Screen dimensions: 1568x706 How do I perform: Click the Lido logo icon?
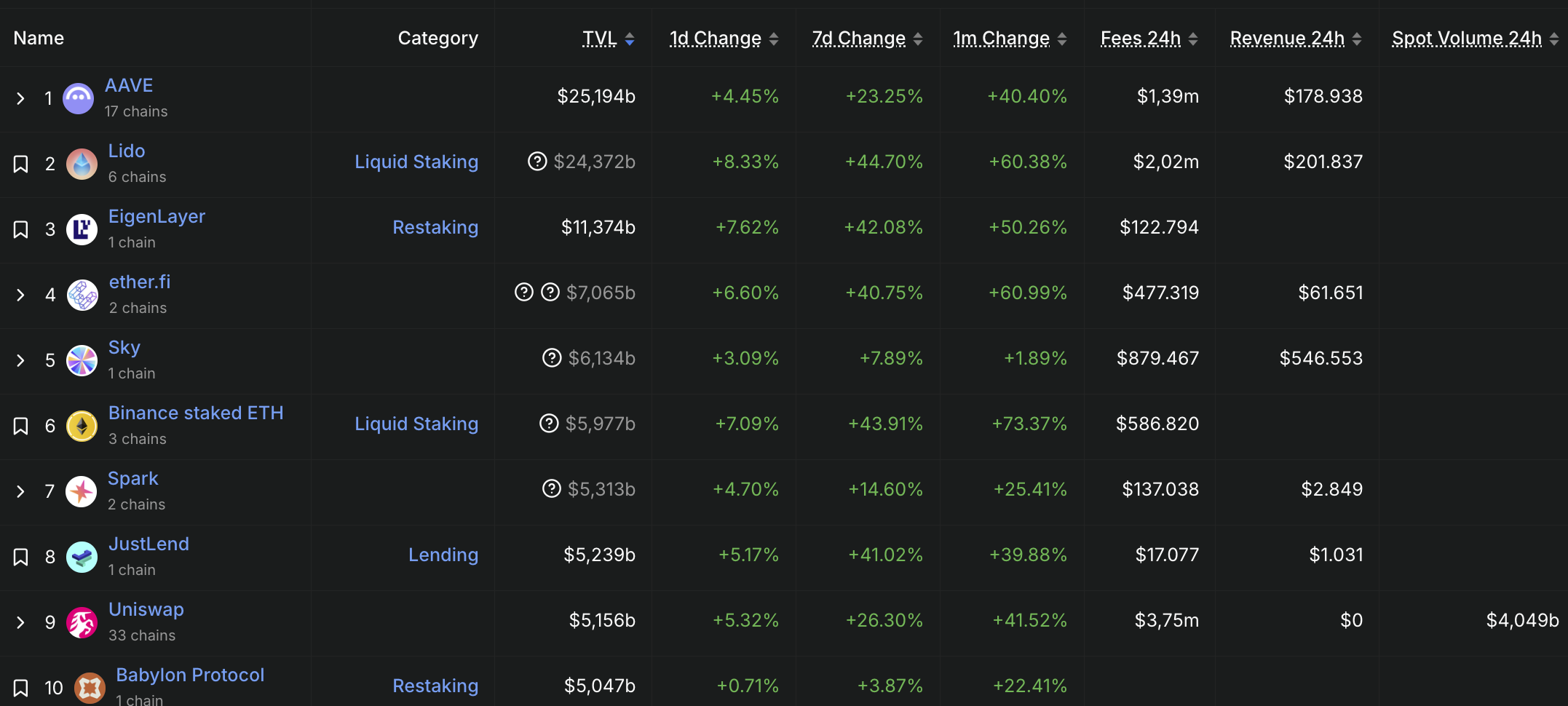coord(82,164)
